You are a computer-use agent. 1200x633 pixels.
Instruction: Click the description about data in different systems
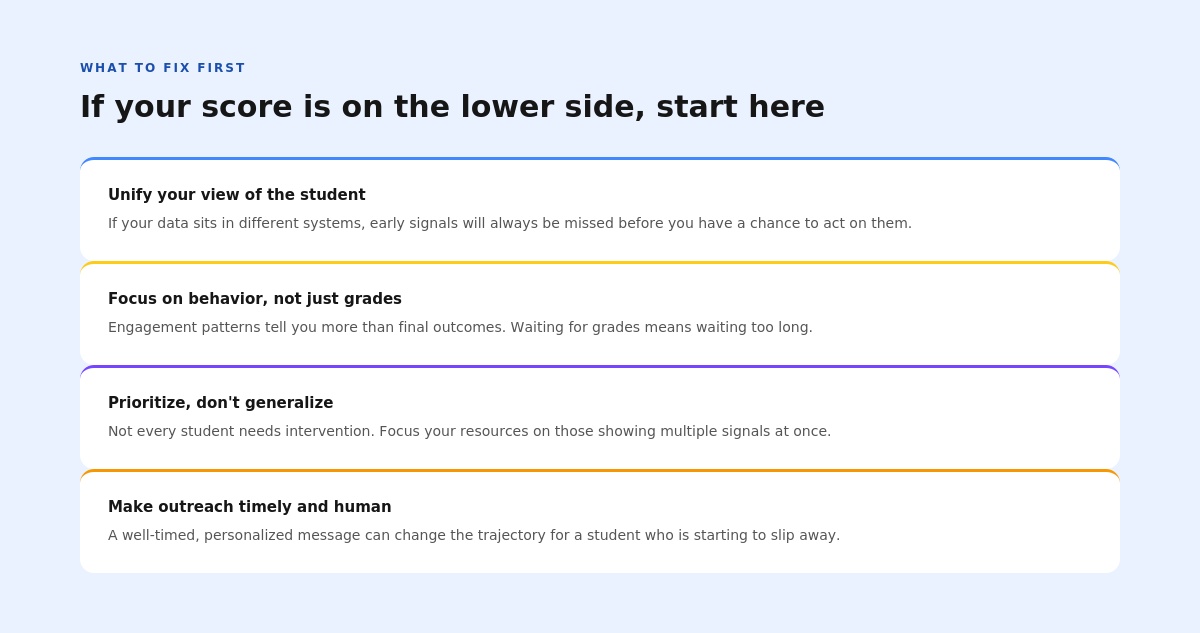click(x=510, y=223)
